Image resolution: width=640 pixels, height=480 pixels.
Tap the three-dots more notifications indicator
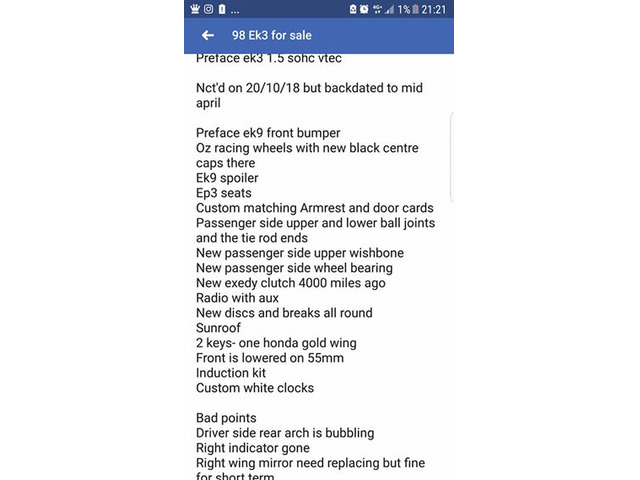(x=235, y=12)
